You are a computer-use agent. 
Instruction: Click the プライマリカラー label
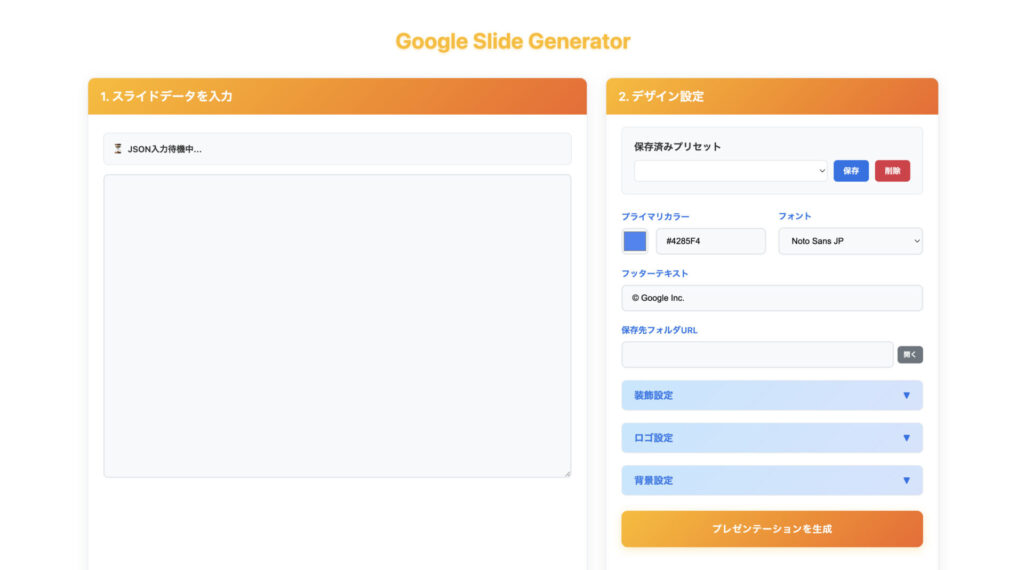coord(655,216)
